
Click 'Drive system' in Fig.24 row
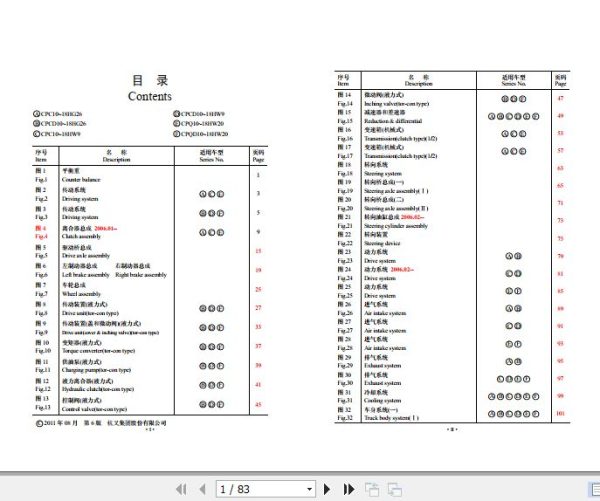pos(380,278)
